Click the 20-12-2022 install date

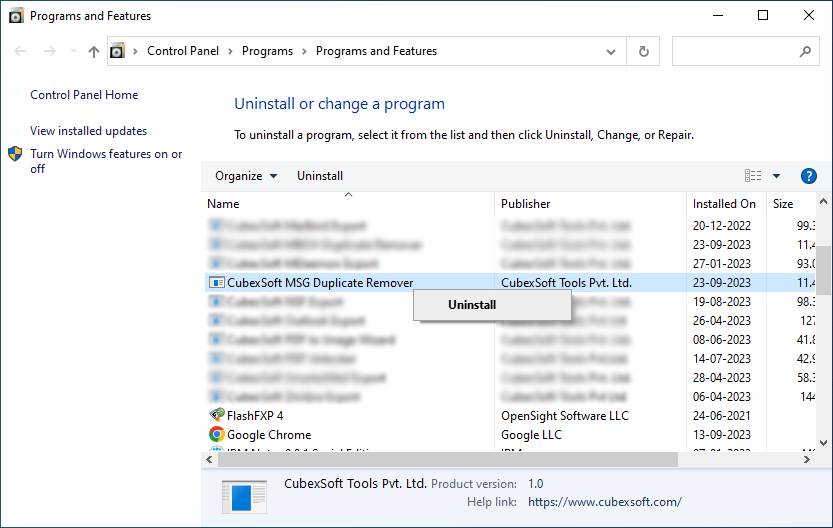[x=721, y=226]
